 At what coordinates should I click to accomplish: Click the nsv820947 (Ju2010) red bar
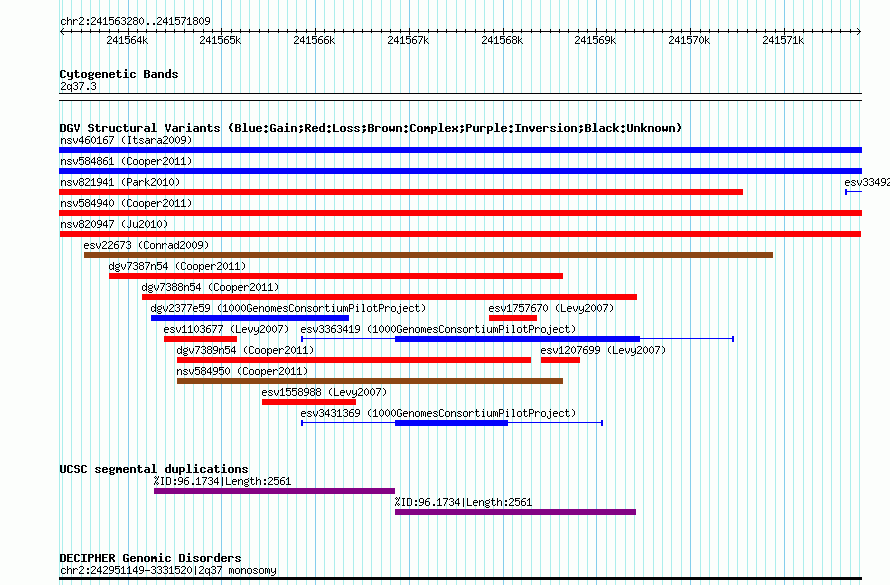coord(460,234)
